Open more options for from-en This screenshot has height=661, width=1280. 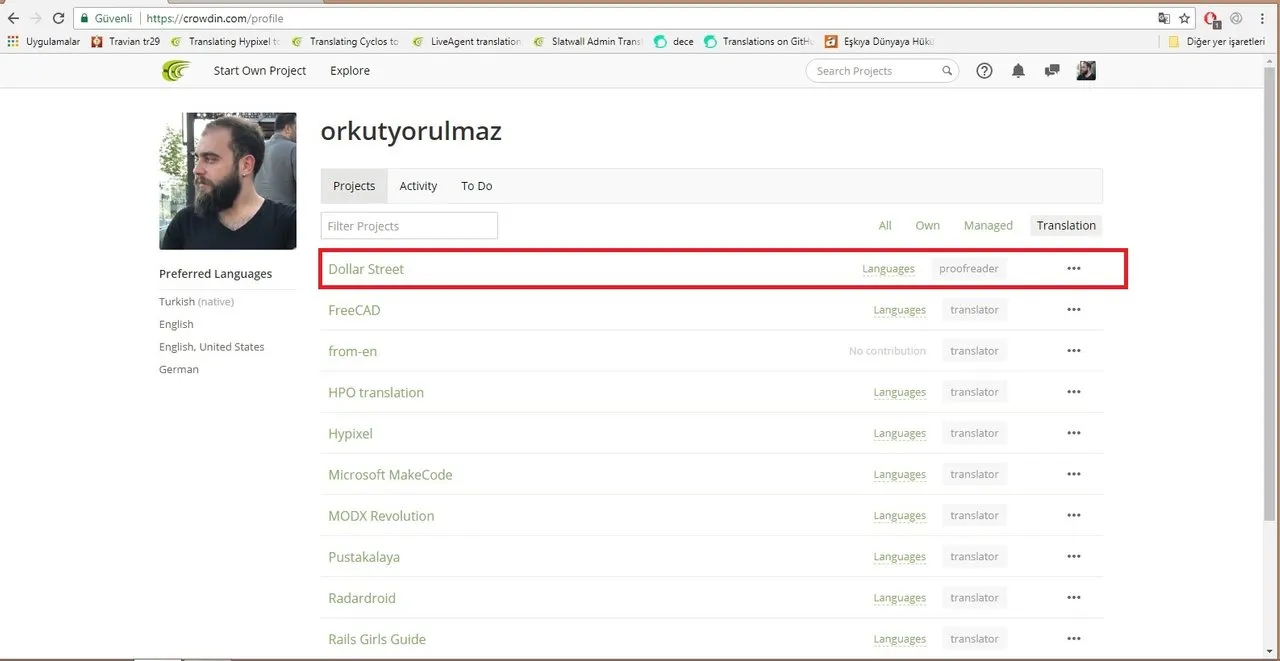[x=1074, y=351]
